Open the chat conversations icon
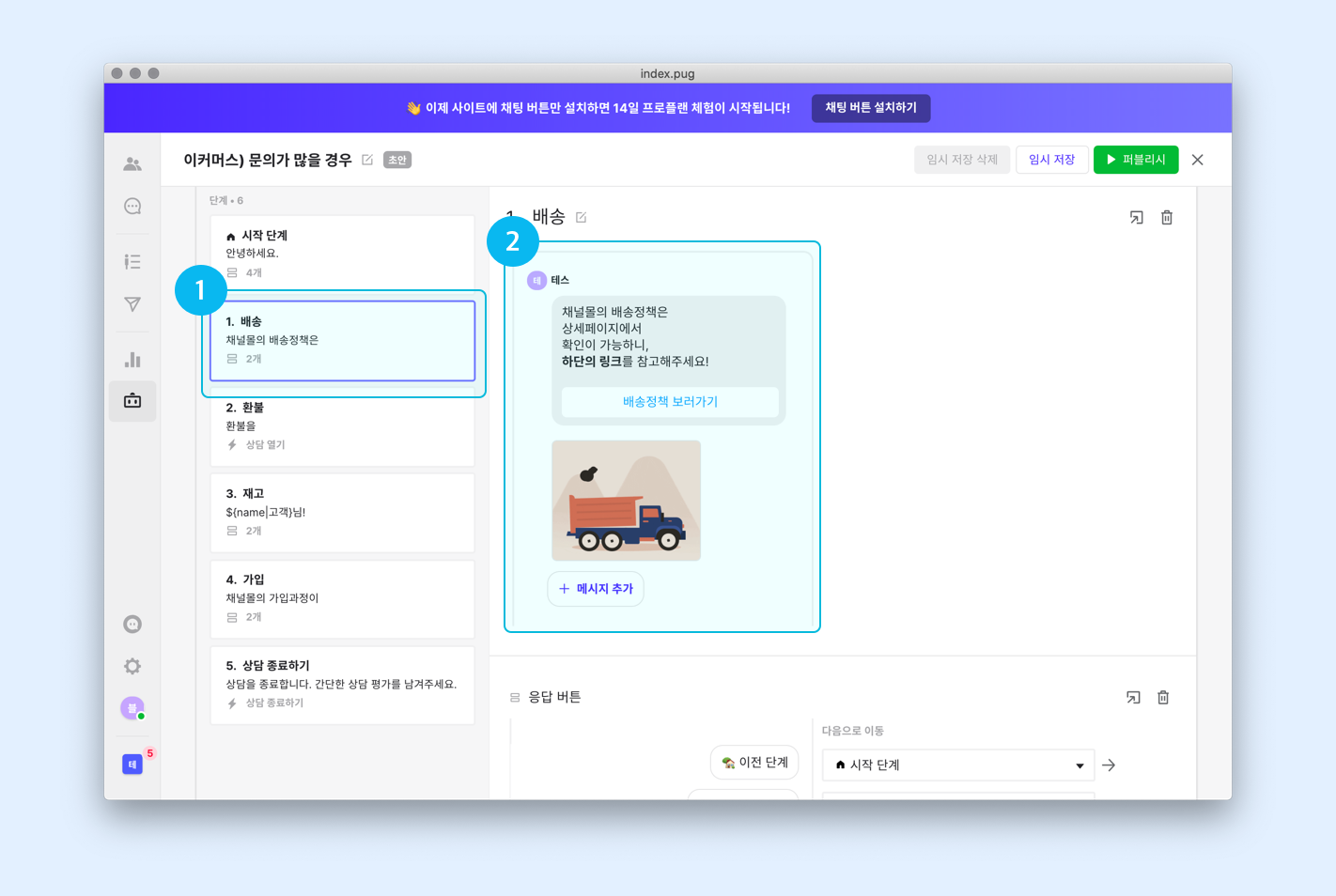Image resolution: width=1336 pixels, height=896 pixels. click(x=132, y=206)
